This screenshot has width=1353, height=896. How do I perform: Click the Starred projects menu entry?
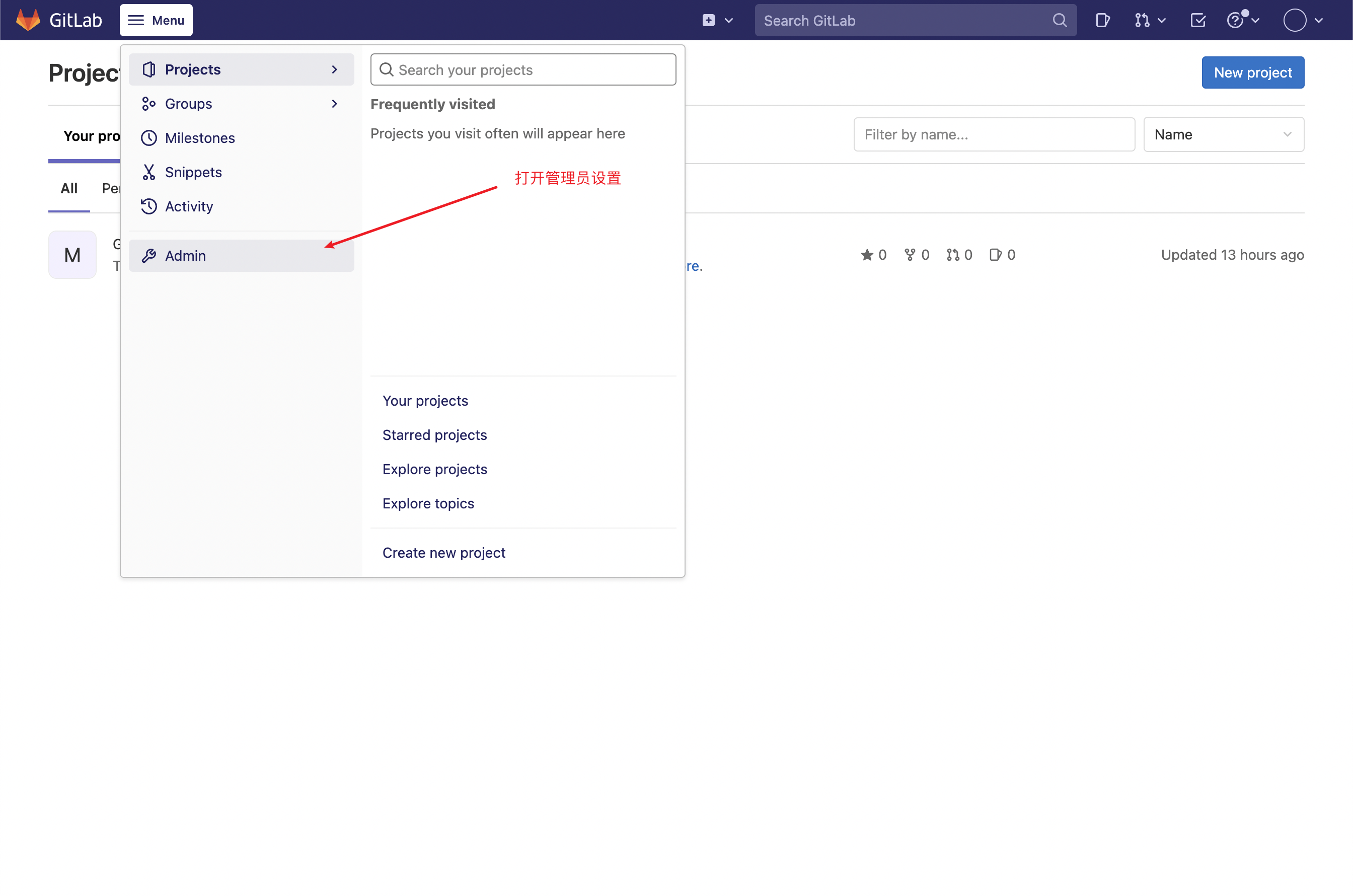click(435, 434)
